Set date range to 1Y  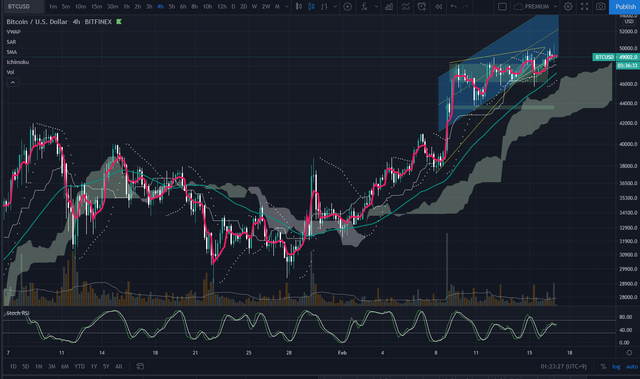click(x=94, y=366)
